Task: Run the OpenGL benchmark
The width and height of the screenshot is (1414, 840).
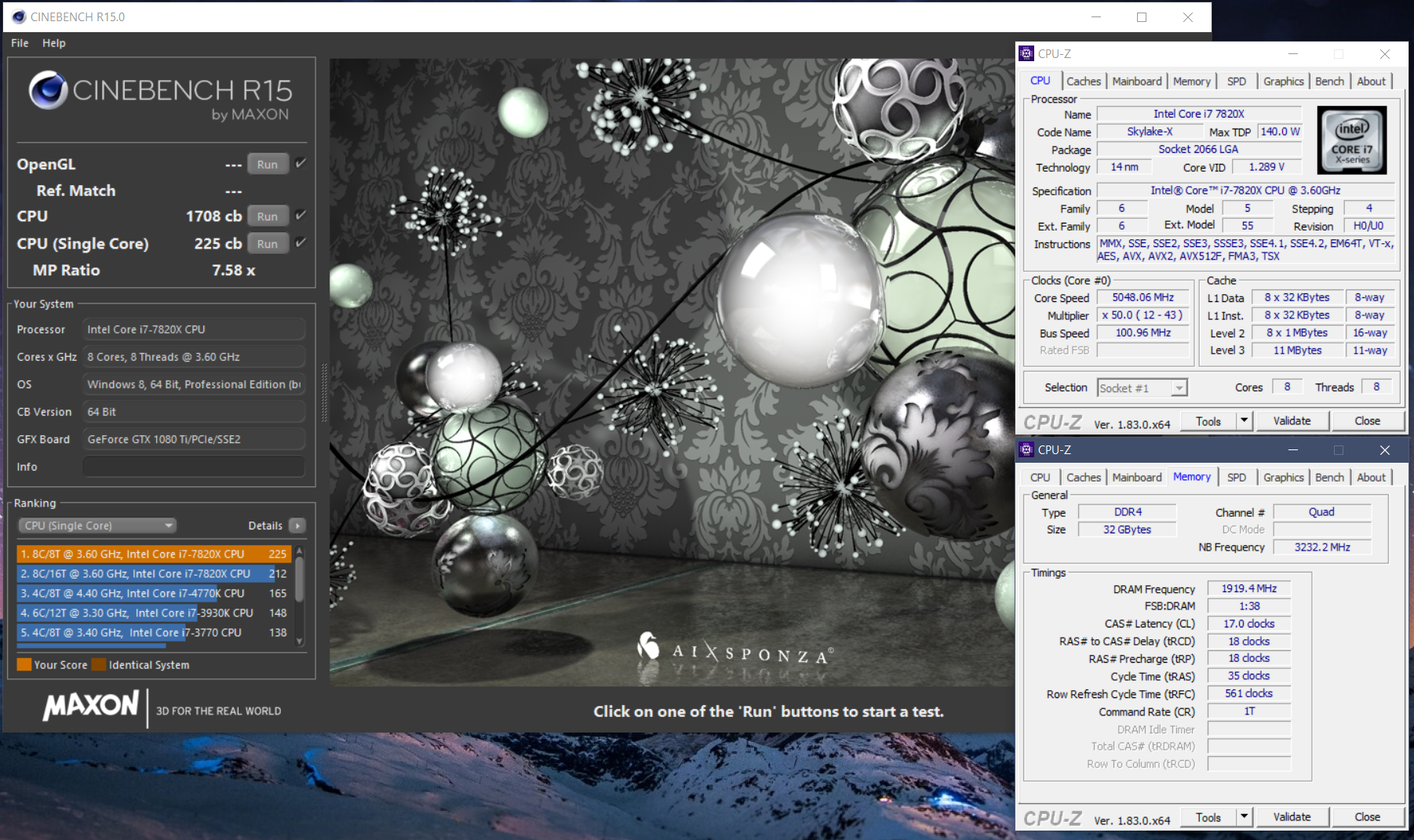Action: point(268,164)
